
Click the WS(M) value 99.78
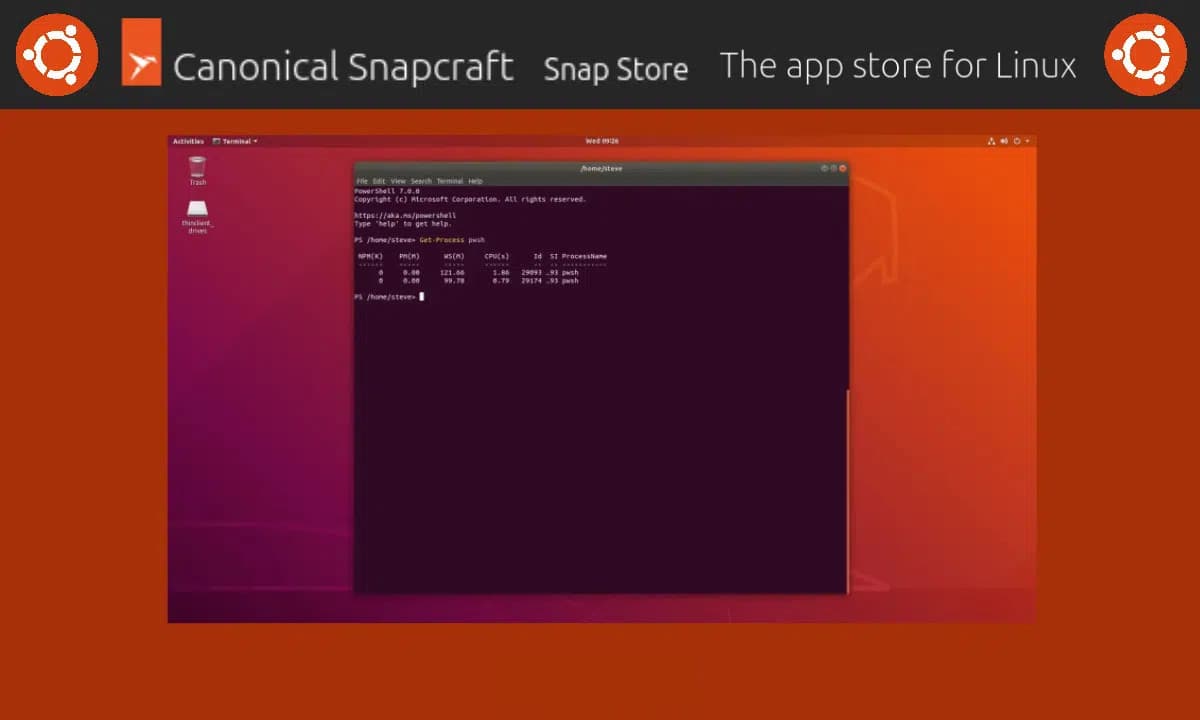[x=455, y=281]
